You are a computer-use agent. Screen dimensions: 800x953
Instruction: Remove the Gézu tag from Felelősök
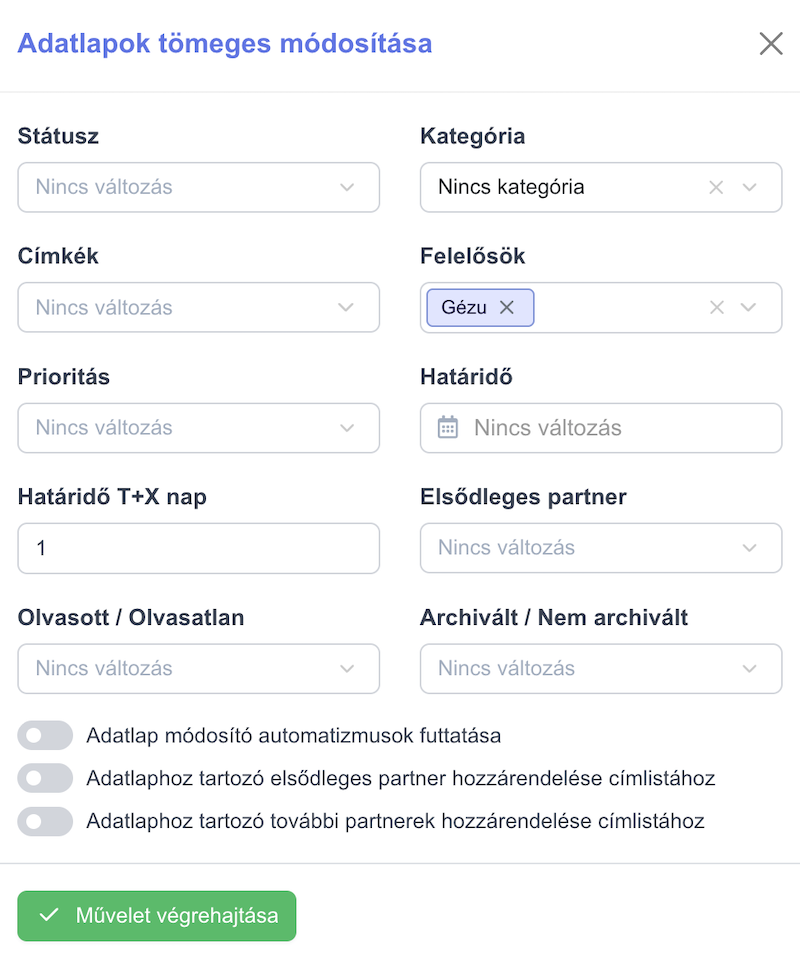pyautogui.click(x=506, y=308)
